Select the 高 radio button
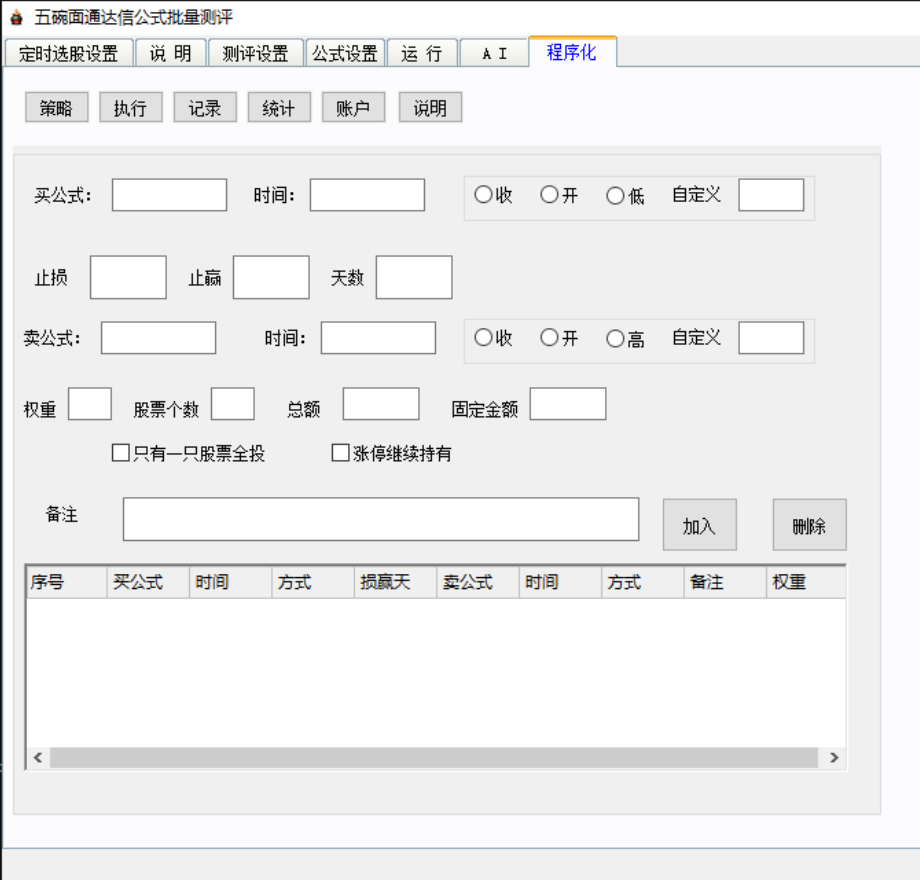 tap(616, 339)
